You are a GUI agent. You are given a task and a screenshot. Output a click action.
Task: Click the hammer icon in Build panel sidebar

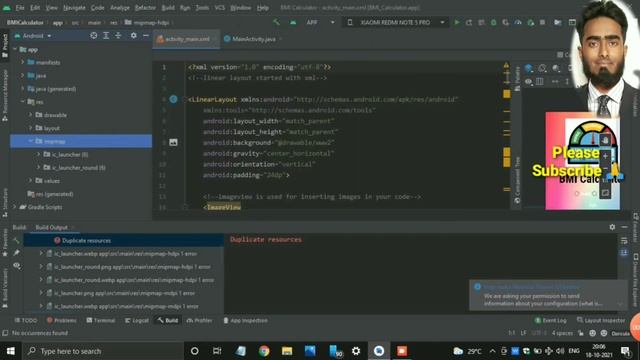click(x=16, y=240)
